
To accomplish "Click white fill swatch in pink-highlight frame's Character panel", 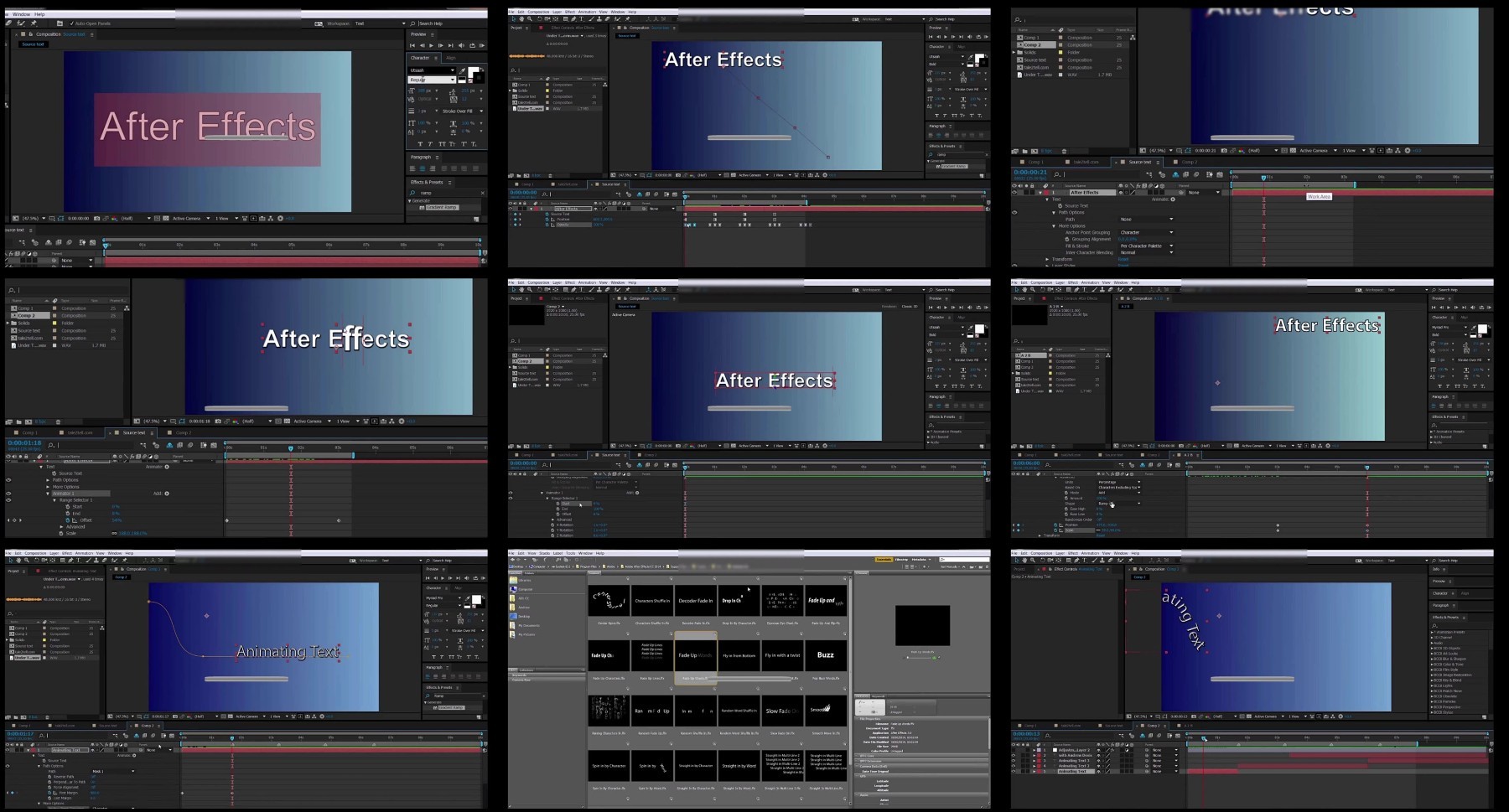I will click(473, 71).
